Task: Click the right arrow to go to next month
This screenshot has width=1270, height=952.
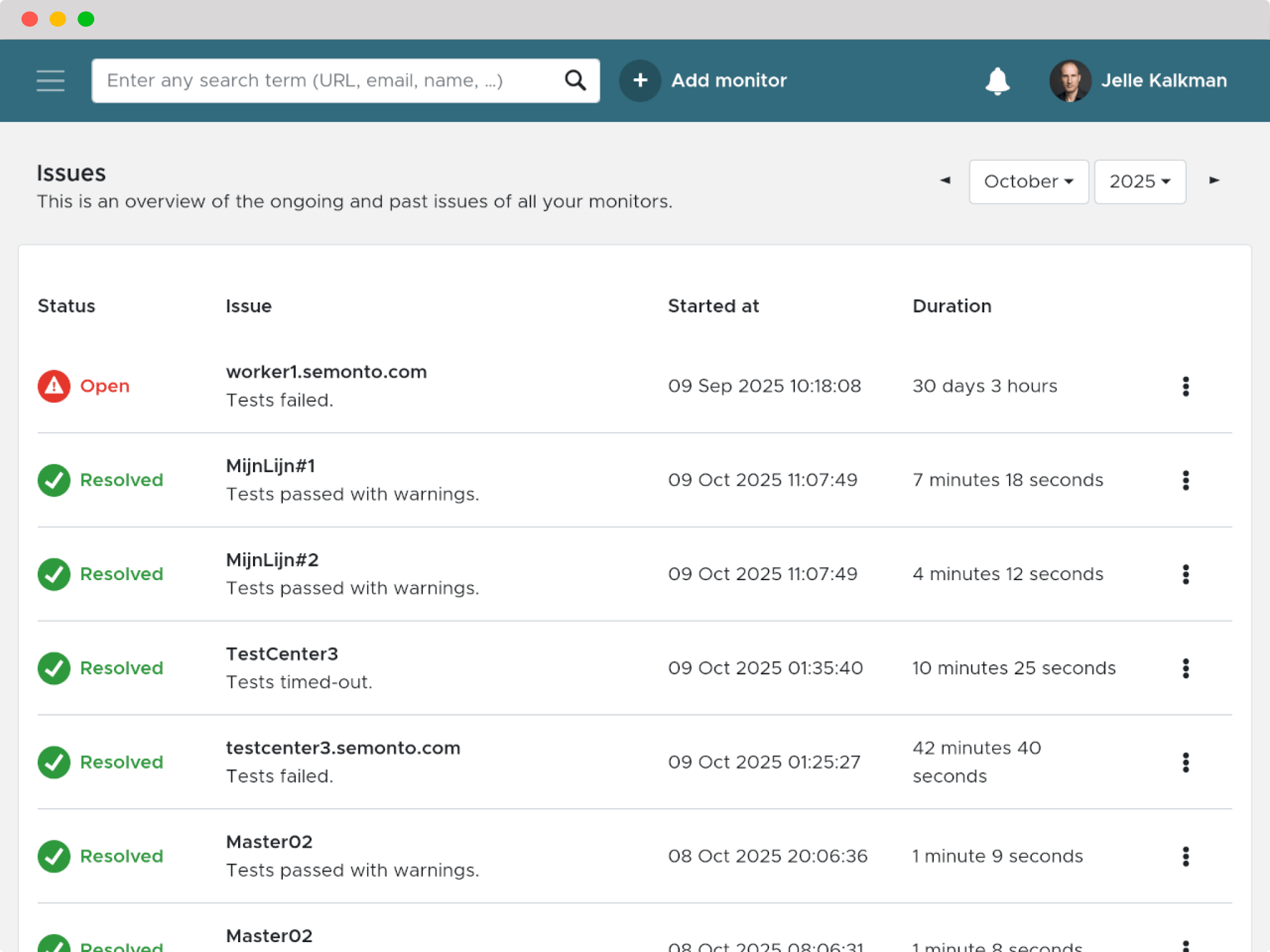Action: tap(1213, 181)
